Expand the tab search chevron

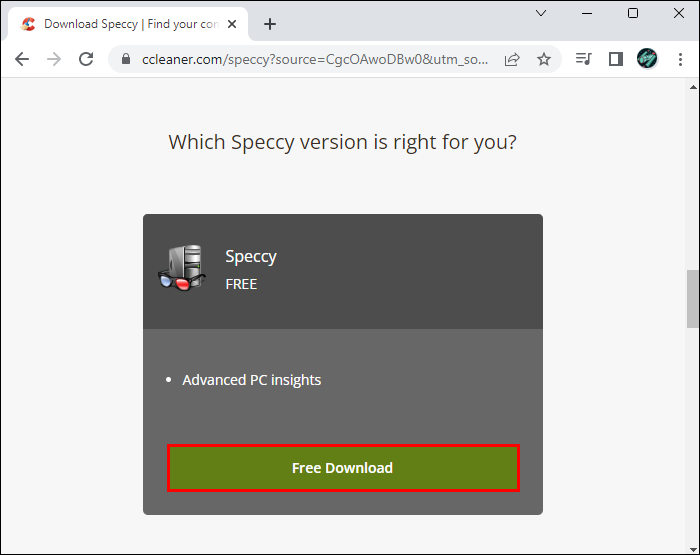(541, 13)
